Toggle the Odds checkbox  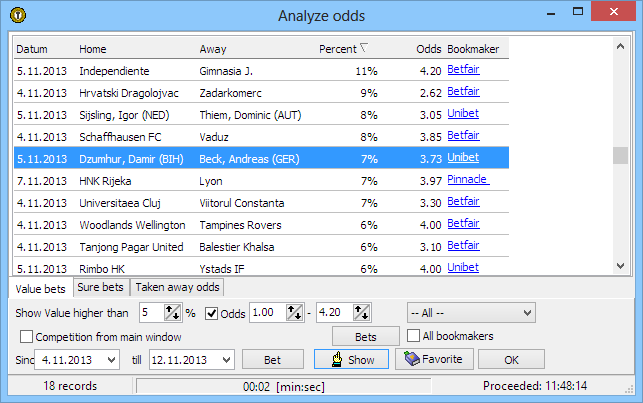click(212, 313)
